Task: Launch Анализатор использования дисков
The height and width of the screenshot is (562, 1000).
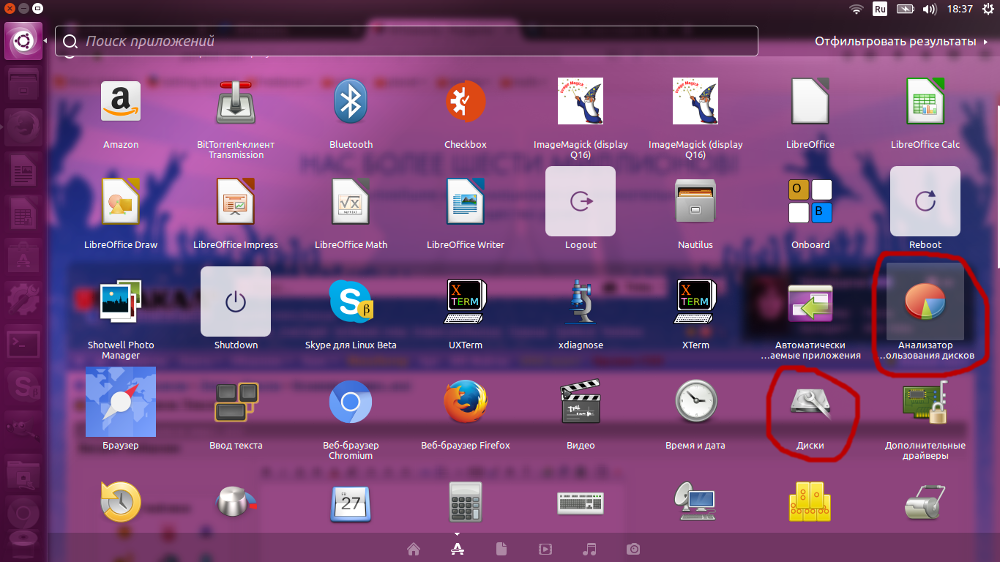Action: point(925,302)
